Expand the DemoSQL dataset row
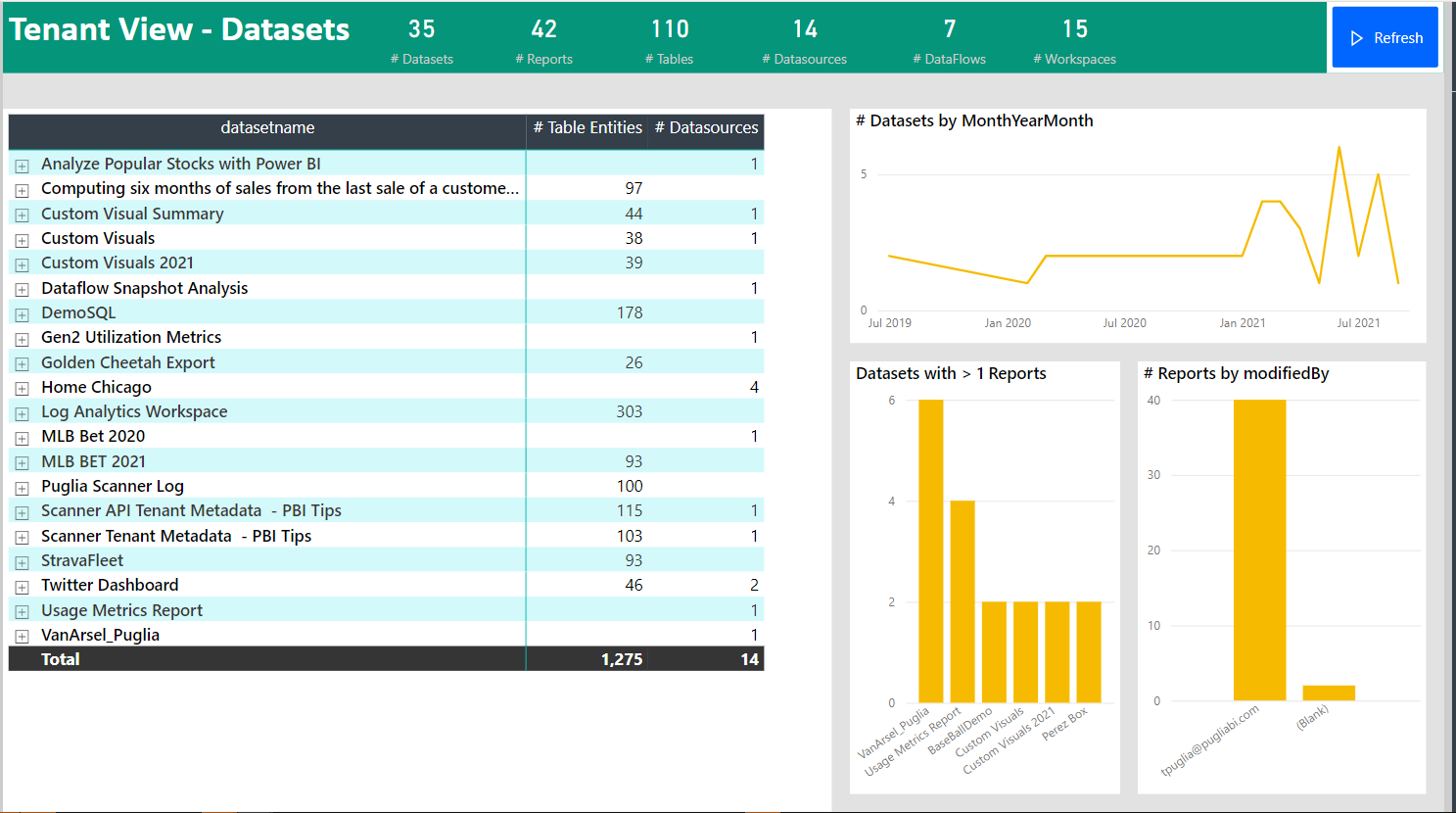The image size is (1456, 813). coord(22,313)
